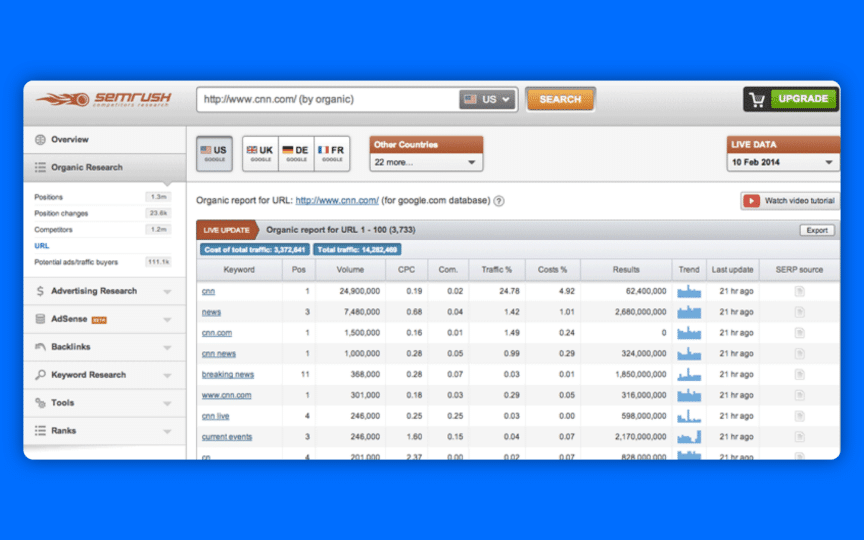This screenshot has width=864, height=540.
Task: Expand the Ranks section
Action: (168, 431)
